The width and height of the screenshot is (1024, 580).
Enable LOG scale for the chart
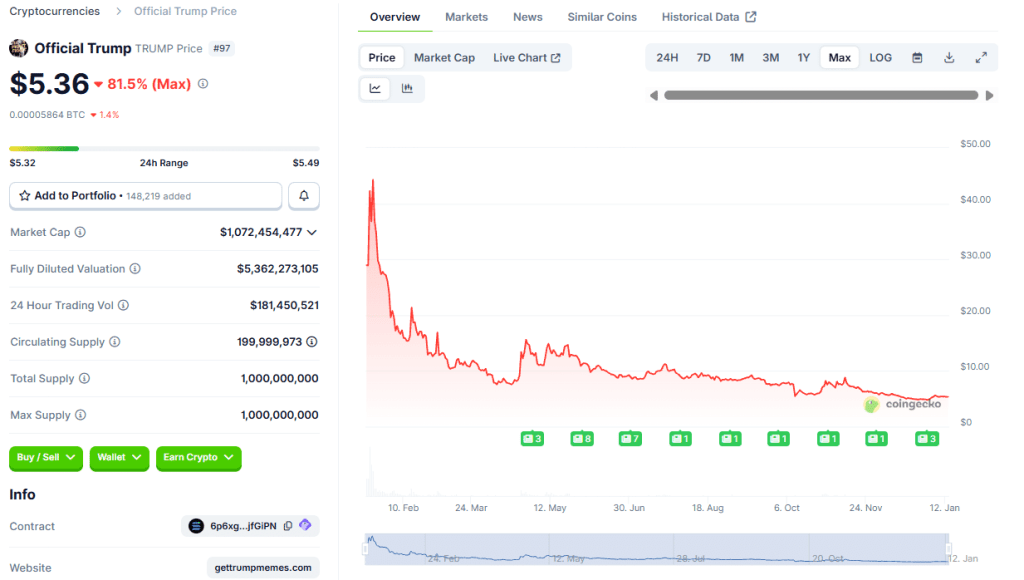[880, 57]
